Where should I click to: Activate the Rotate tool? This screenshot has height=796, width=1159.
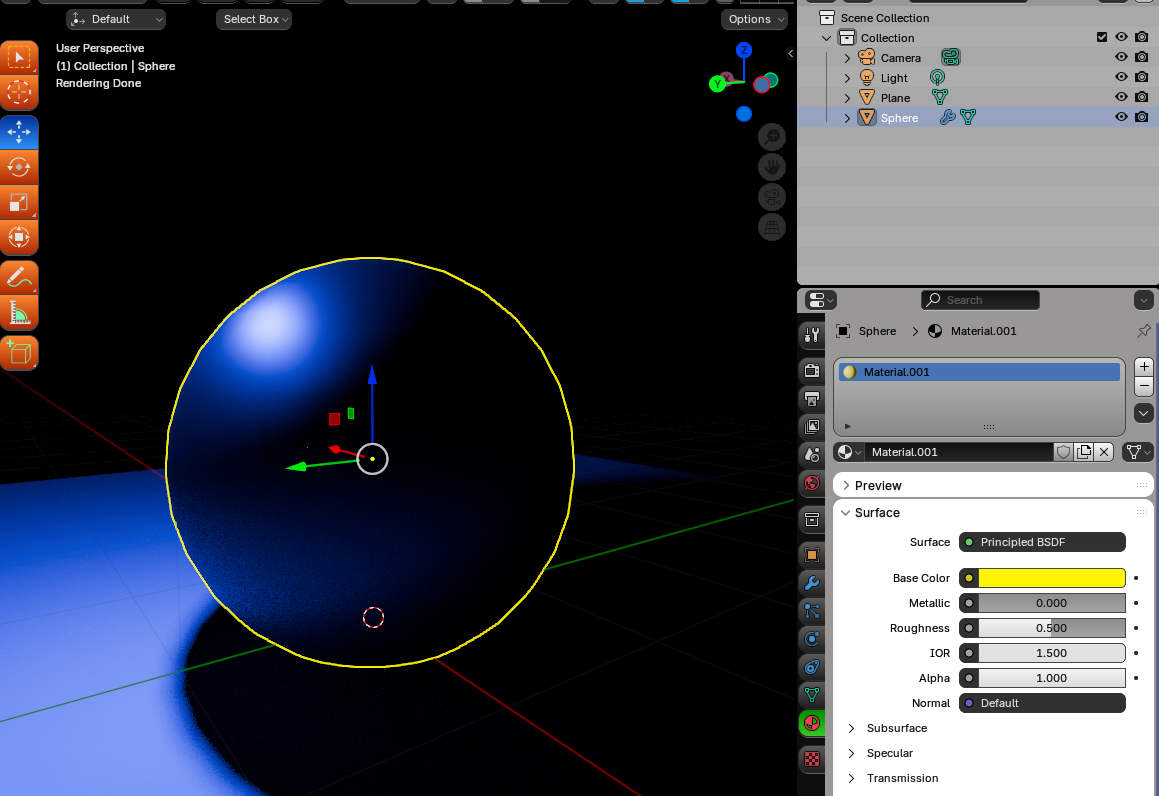coord(19,167)
